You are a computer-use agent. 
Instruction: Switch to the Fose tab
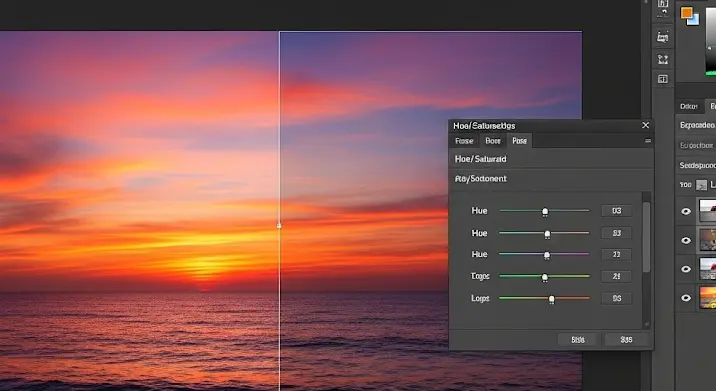(x=464, y=141)
